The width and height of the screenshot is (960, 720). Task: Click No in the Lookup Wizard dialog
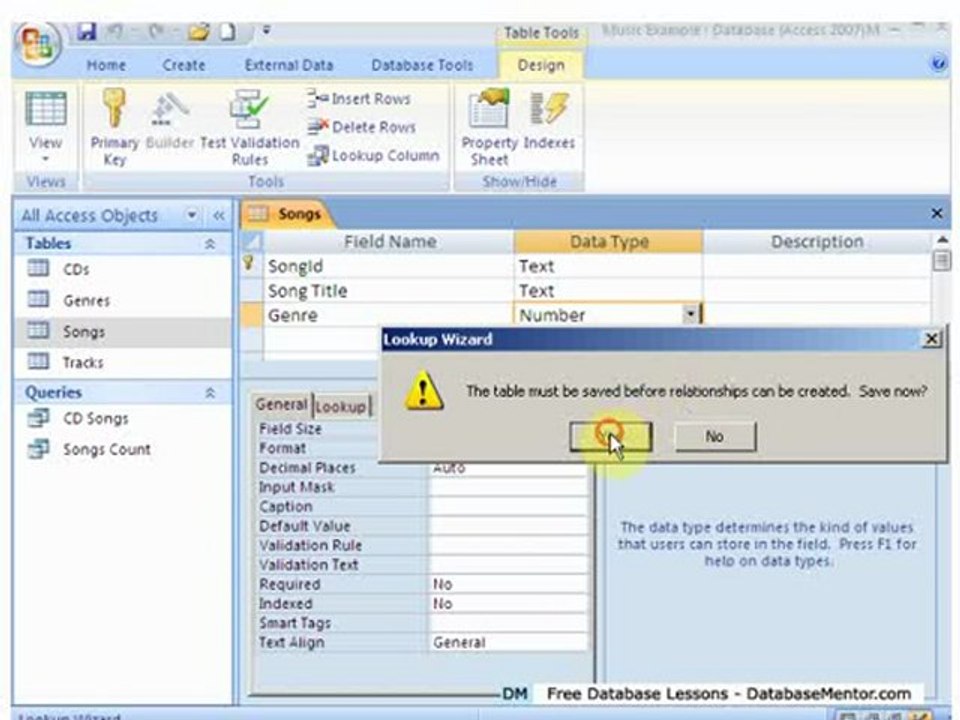point(714,437)
